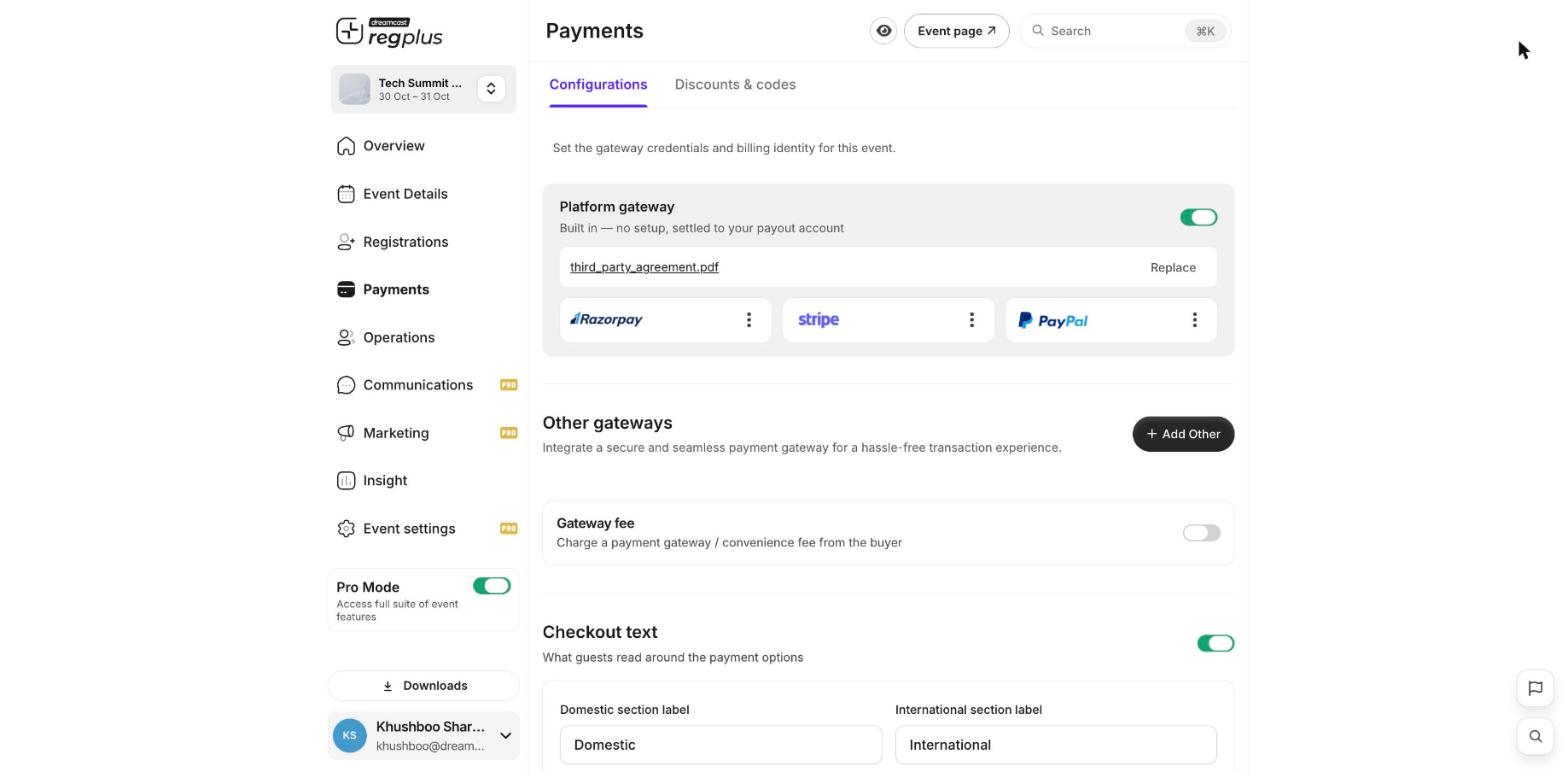This screenshot has width=1568, height=772.
Task: Click the Search input field
Action: point(1126,31)
